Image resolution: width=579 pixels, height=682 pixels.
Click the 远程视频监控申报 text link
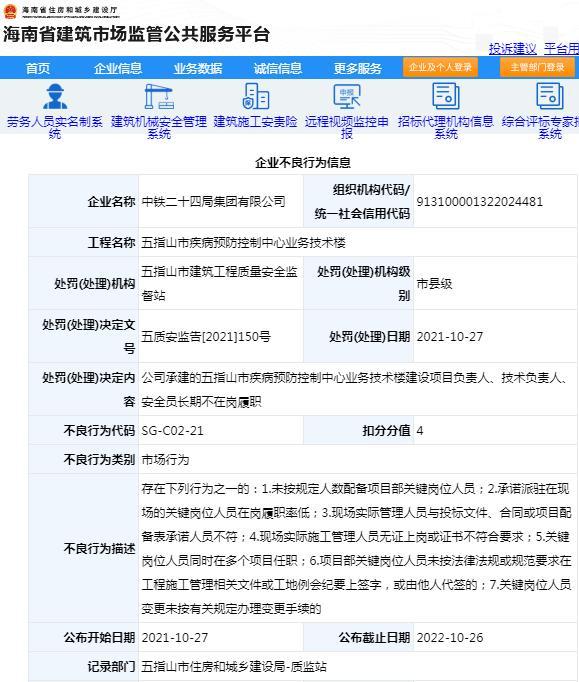347,127
